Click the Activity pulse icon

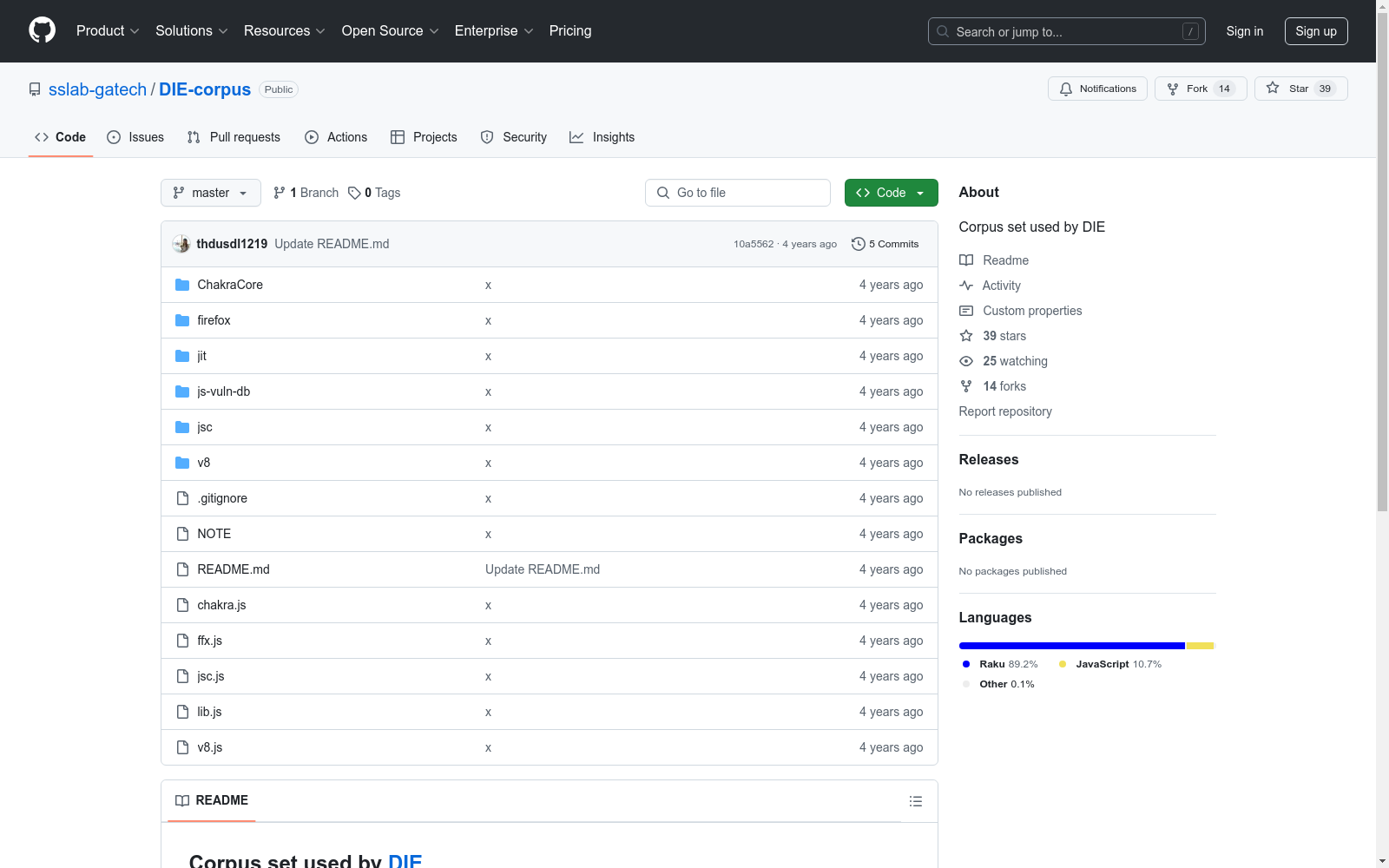pos(966,286)
